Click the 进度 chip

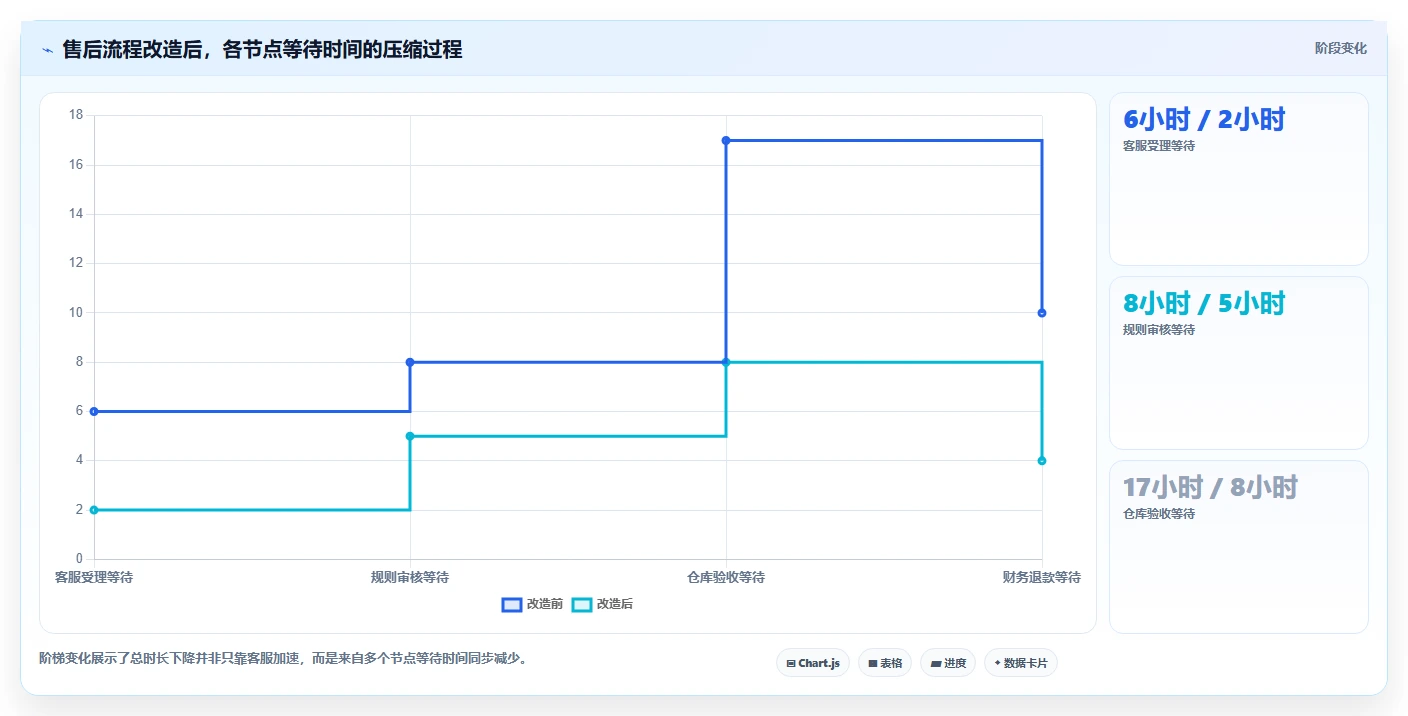click(x=947, y=663)
